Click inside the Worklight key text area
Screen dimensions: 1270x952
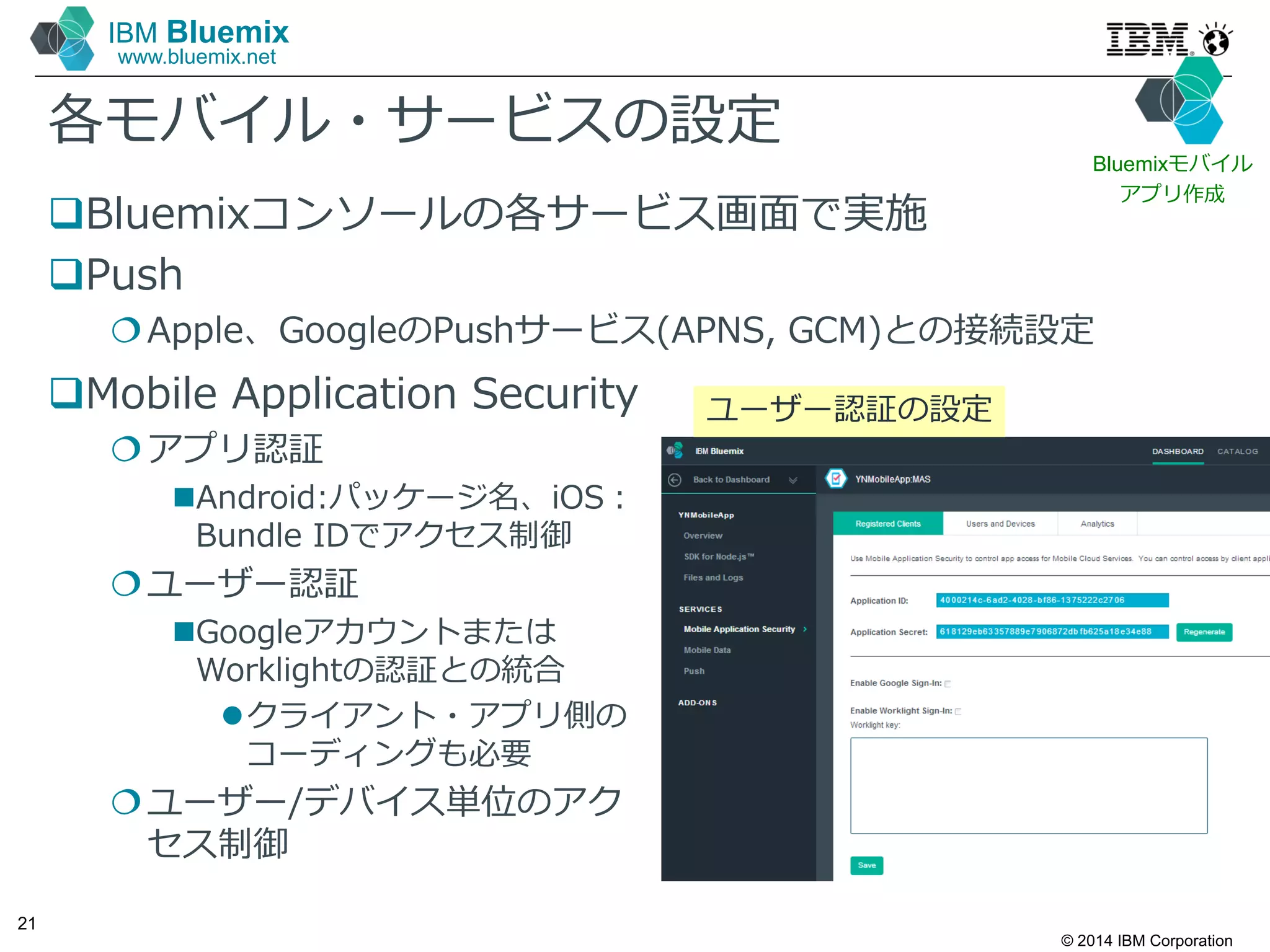tap(1029, 785)
